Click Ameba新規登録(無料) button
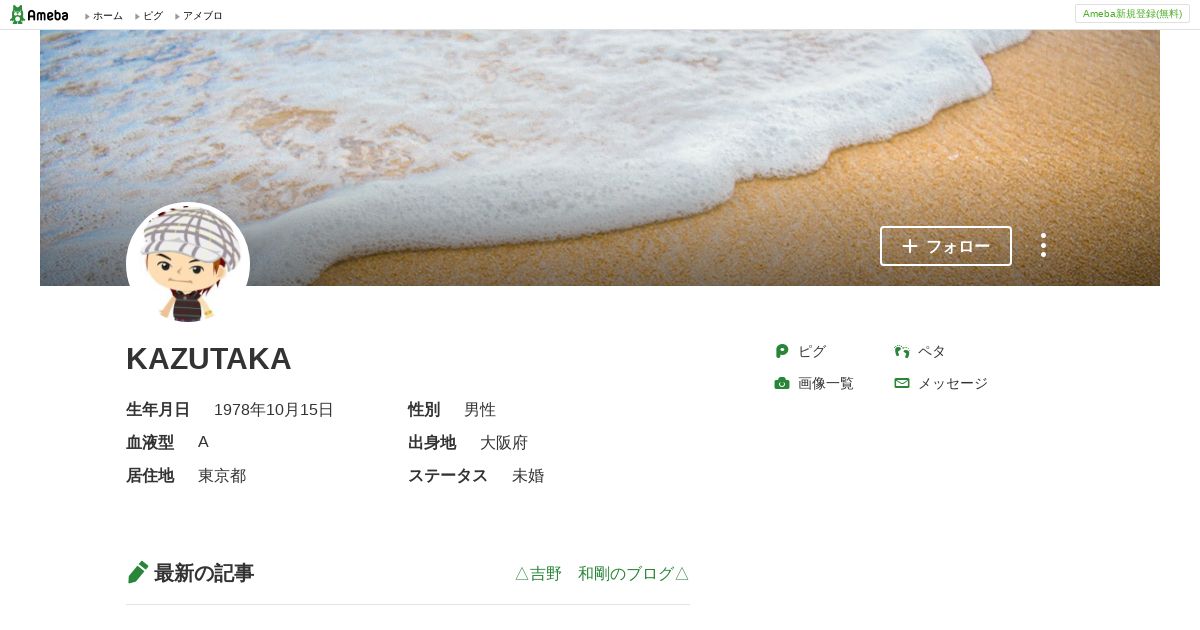 (x=1132, y=13)
